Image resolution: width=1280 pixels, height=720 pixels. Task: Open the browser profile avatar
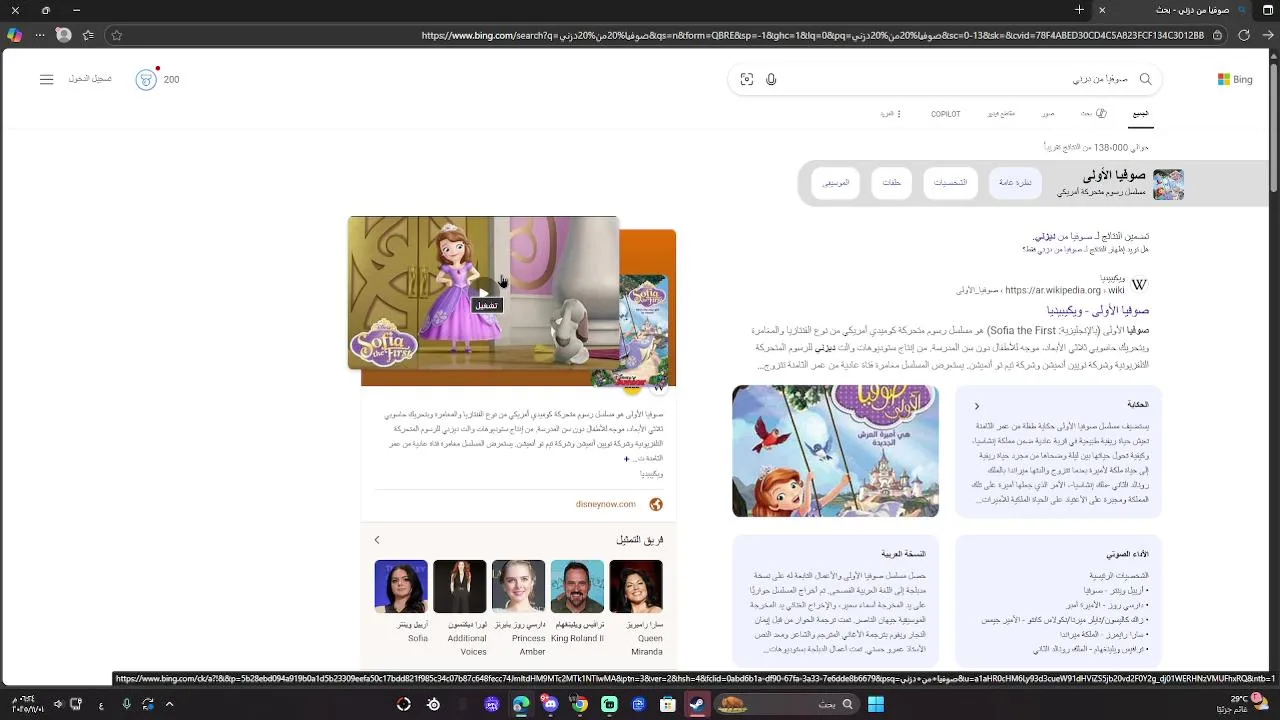coord(63,35)
